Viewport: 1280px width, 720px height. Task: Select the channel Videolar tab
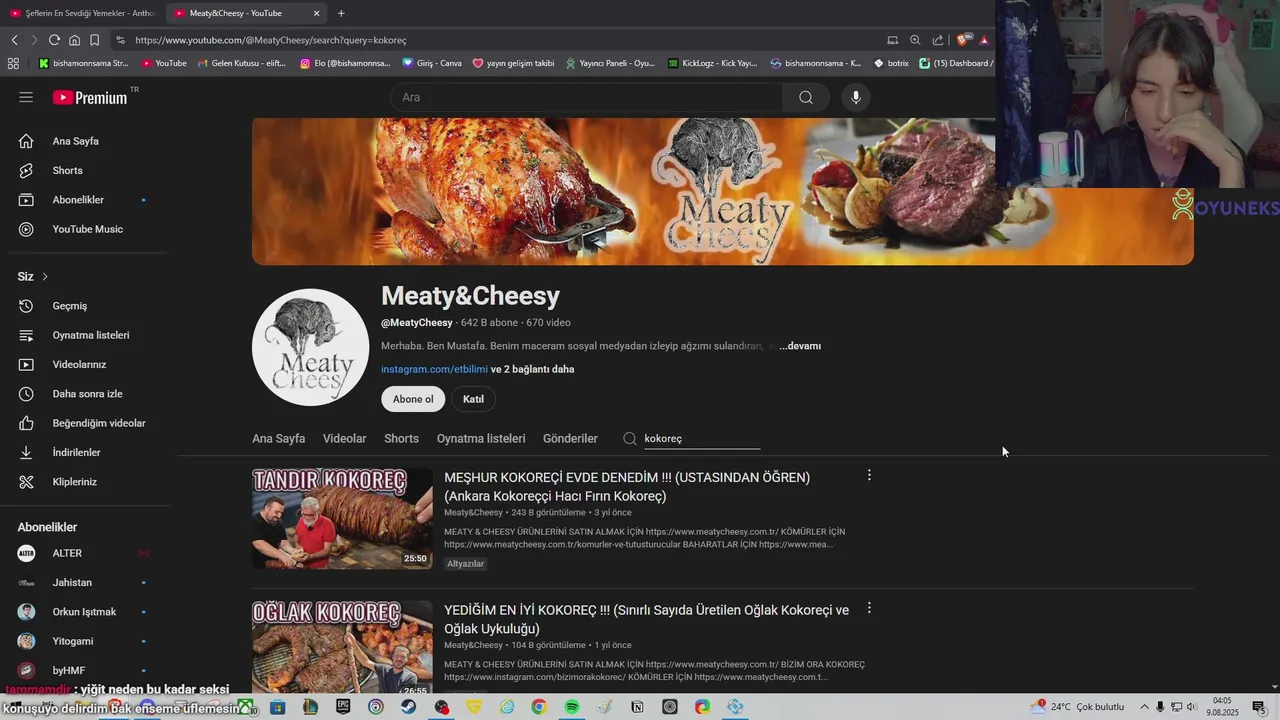(x=344, y=439)
